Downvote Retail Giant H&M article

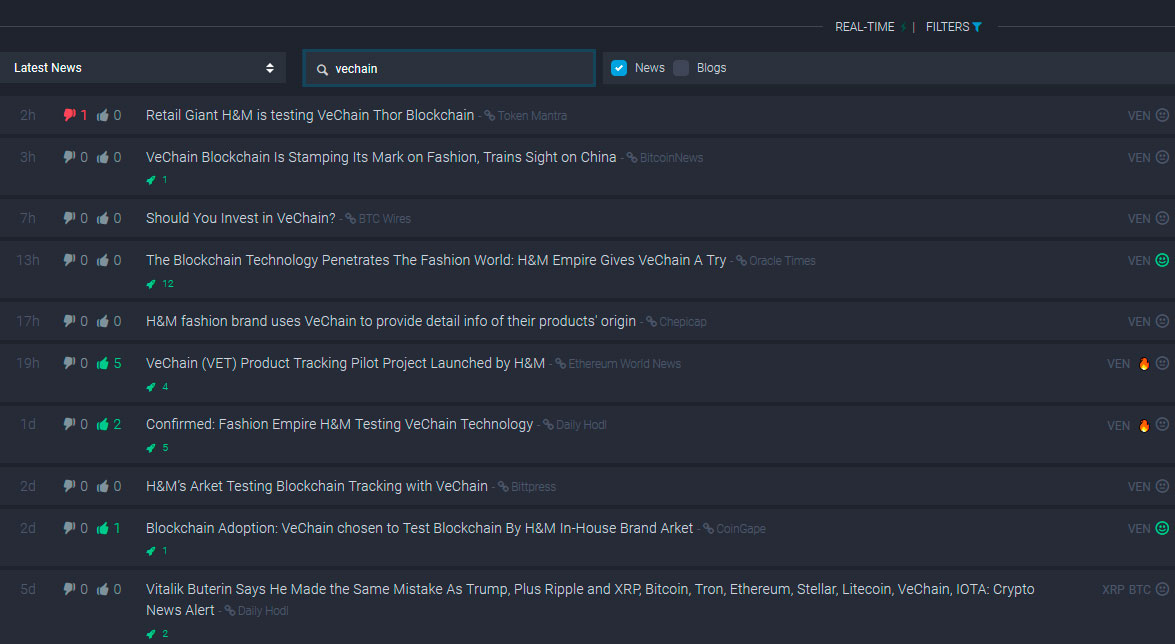pyautogui.click(x=69, y=115)
